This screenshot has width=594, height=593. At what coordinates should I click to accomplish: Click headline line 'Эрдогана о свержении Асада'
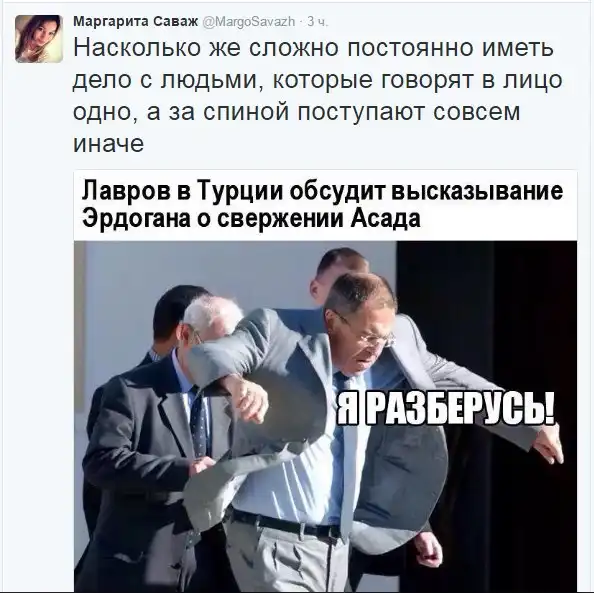251,218
